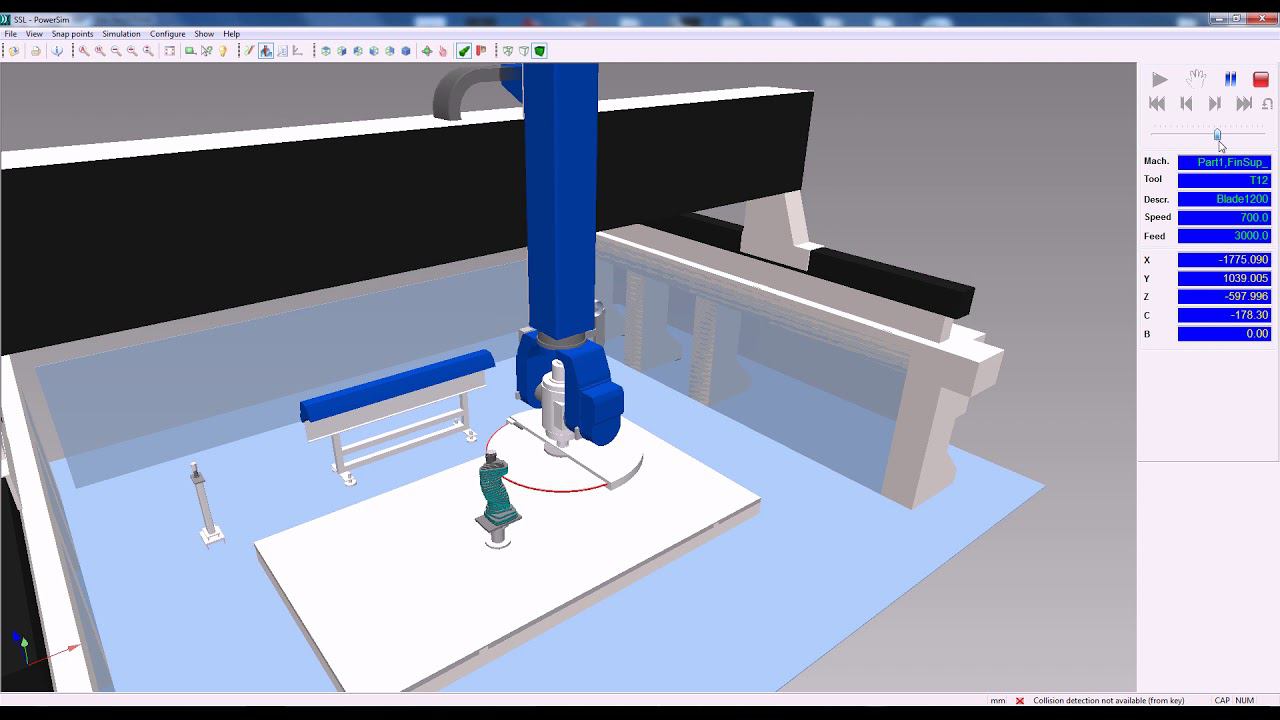The height and width of the screenshot is (720, 1280).
Task: Click 'Collision detection not available' status text
Action: coord(1108,701)
